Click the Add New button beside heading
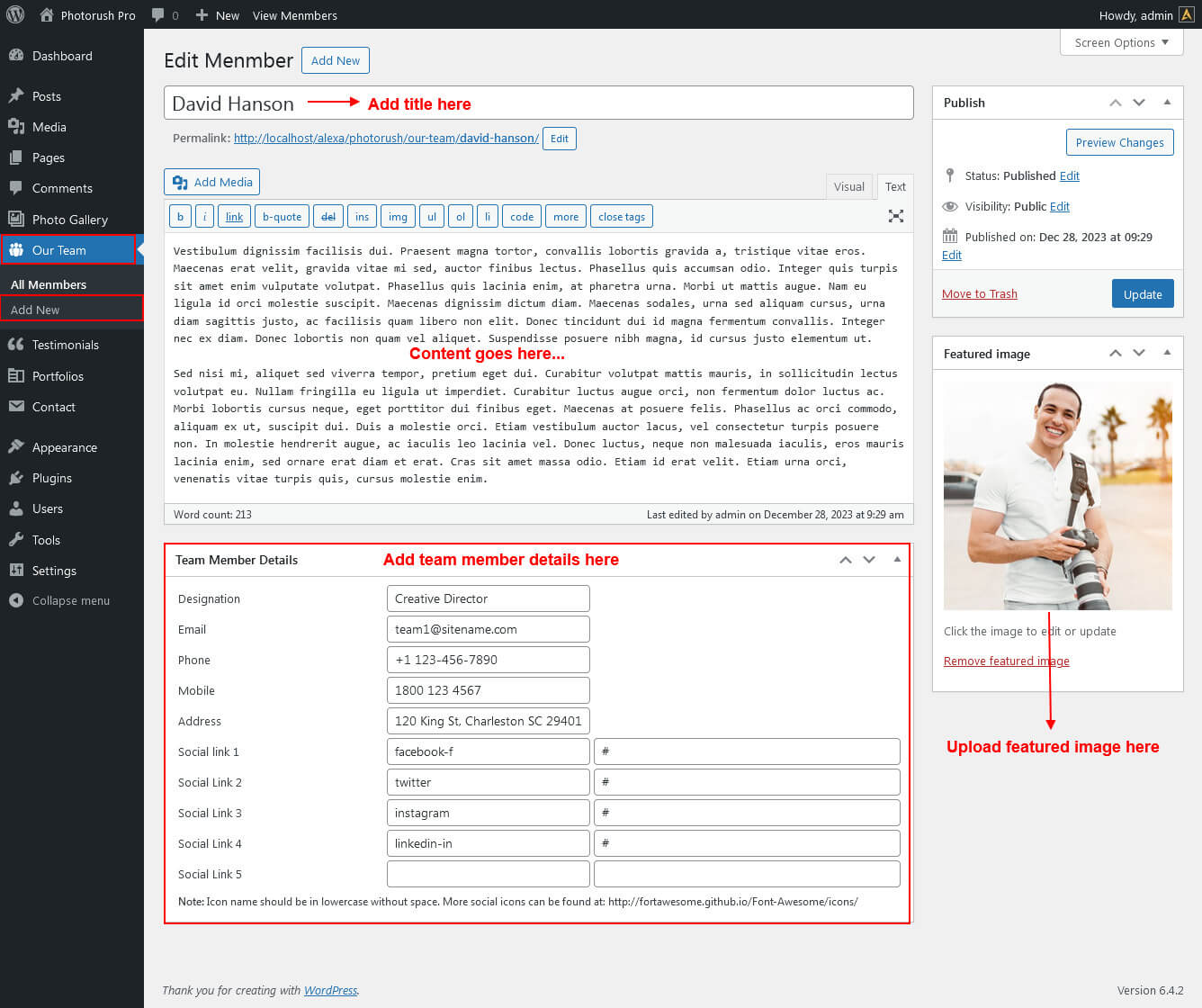The image size is (1202, 1008). 336,60
